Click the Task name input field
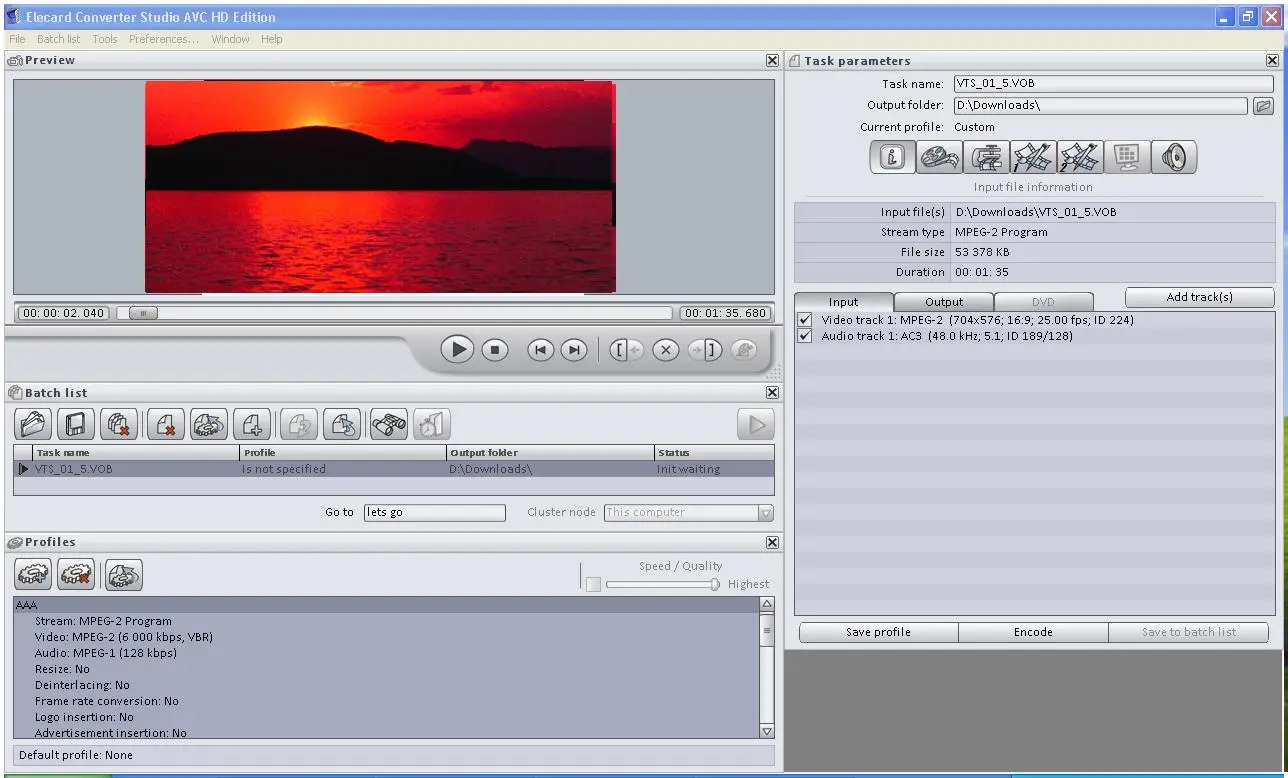The height and width of the screenshot is (778, 1288). tap(1113, 84)
